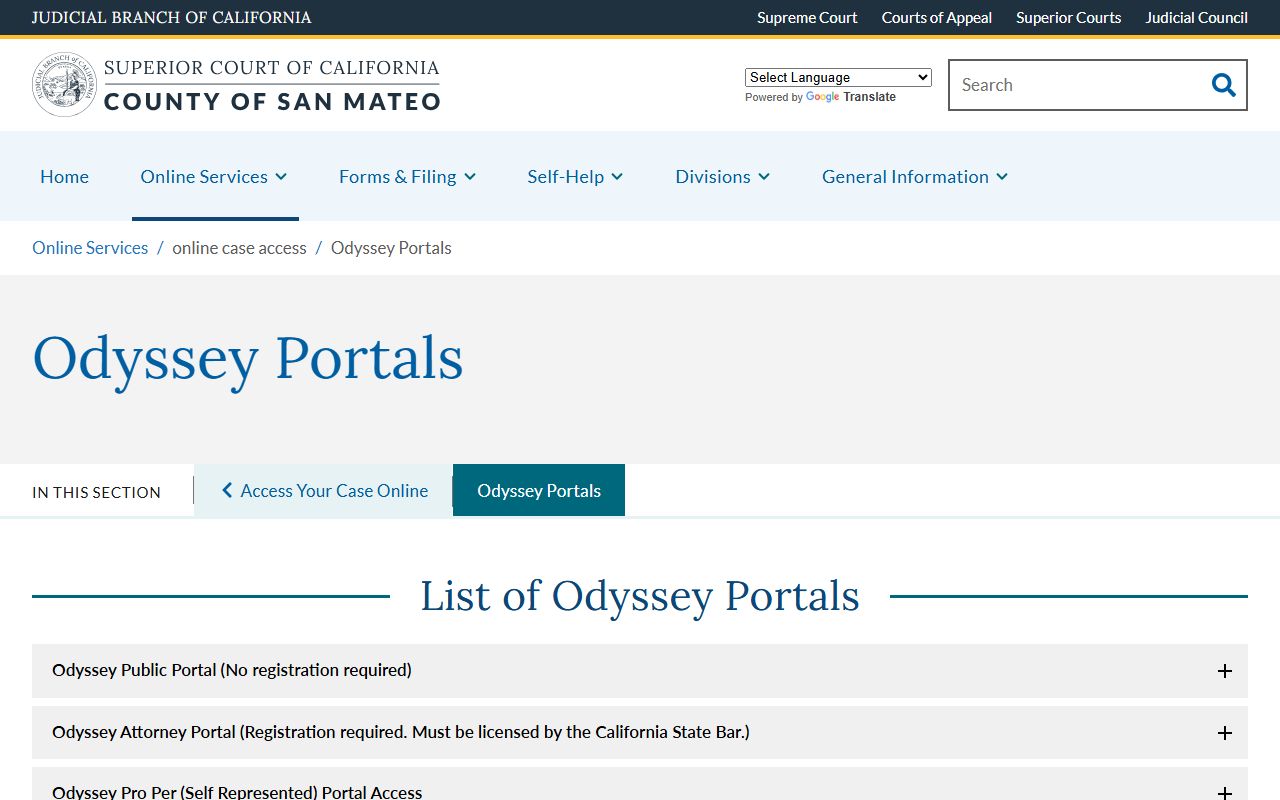Click 'online case access' breadcrumb text

pos(240,248)
